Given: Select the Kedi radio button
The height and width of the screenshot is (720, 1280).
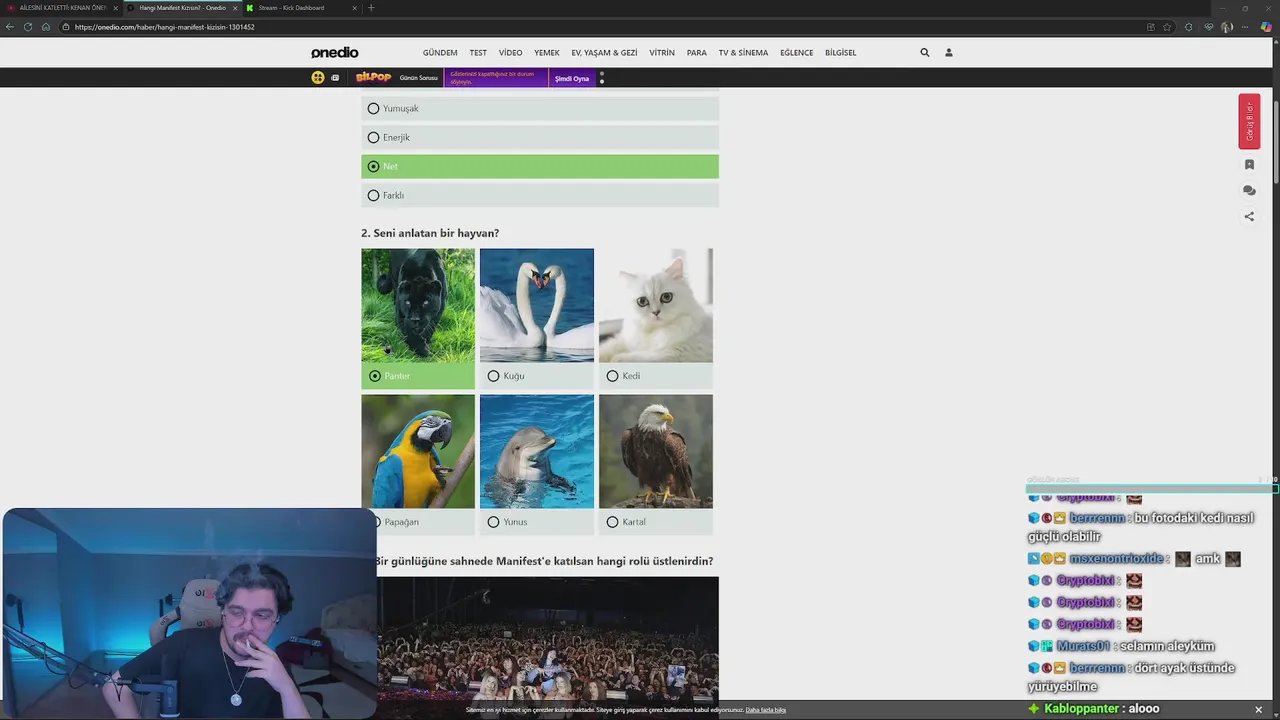Looking at the screenshot, I should 612,376.
